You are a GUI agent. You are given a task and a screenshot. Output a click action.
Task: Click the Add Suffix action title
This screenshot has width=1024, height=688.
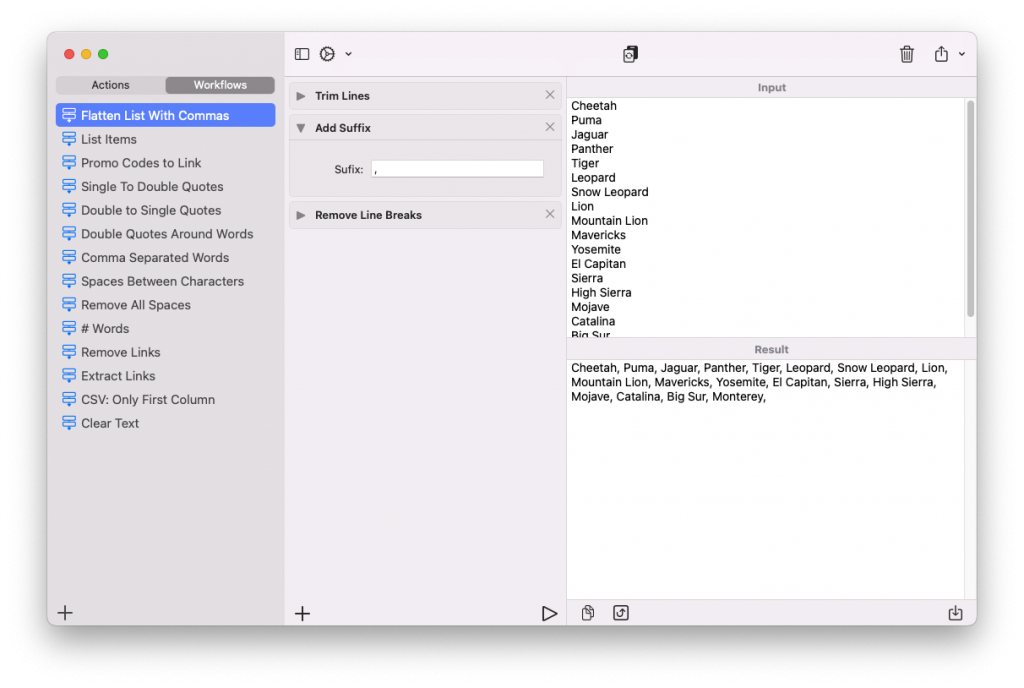pos(343,128)
